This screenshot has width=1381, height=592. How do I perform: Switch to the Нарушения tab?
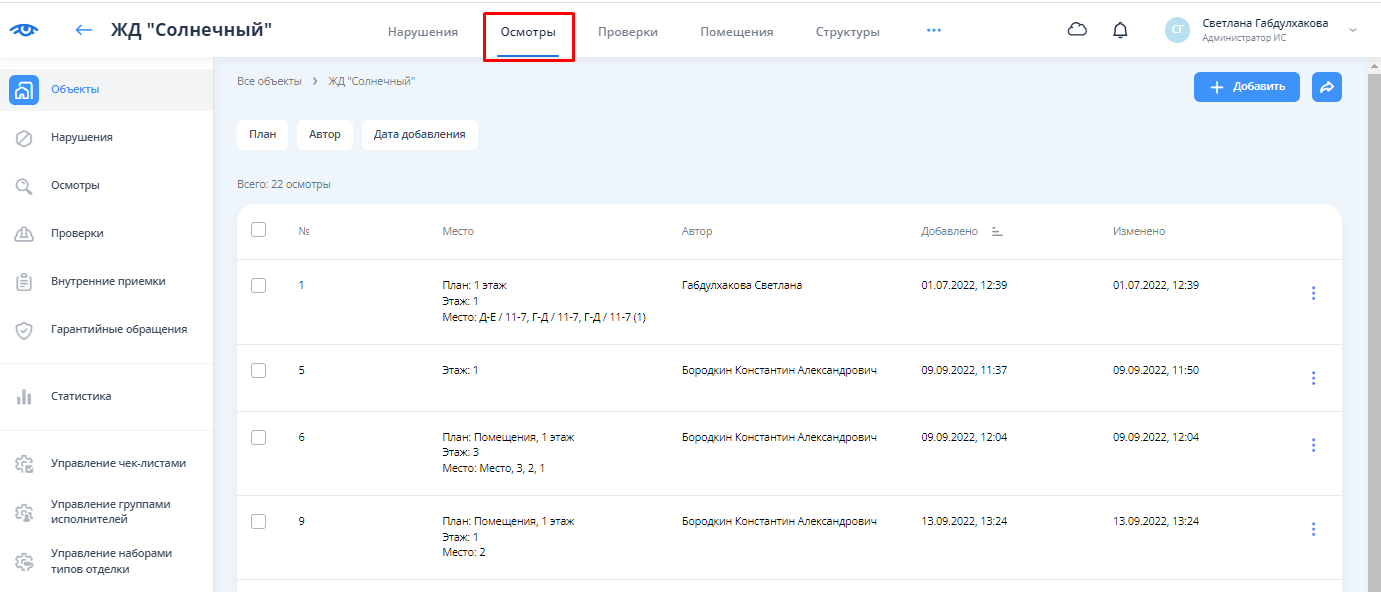point(423,32)
